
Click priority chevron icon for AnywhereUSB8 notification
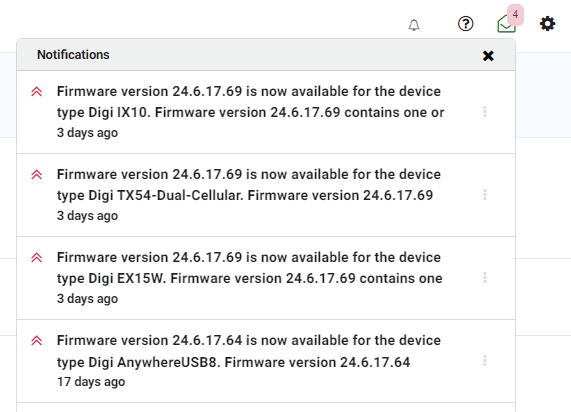pyautogui.click(x=36, y=341)
